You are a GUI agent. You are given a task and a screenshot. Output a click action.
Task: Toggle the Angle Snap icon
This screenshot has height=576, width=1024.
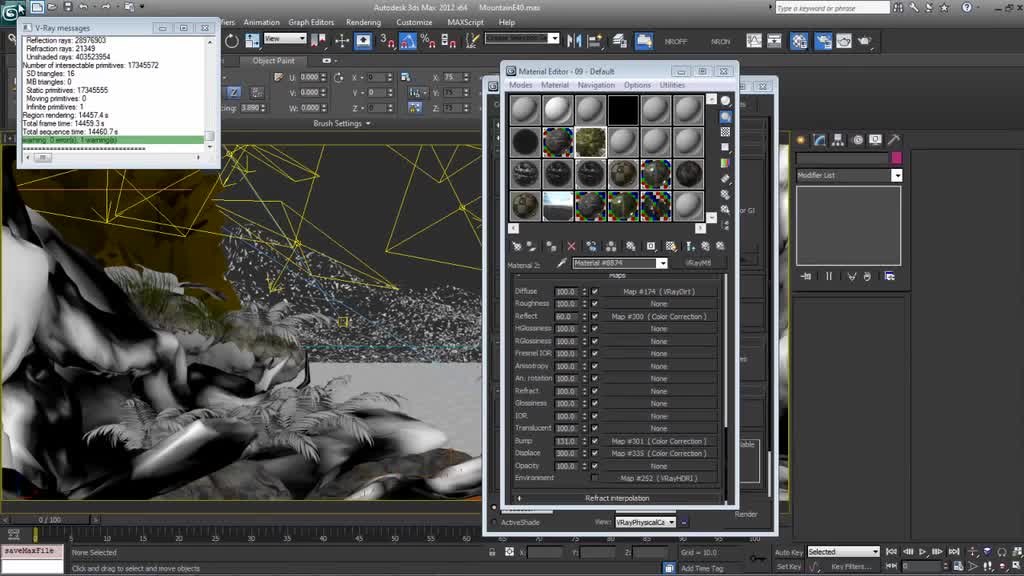[x=408, y=41]
